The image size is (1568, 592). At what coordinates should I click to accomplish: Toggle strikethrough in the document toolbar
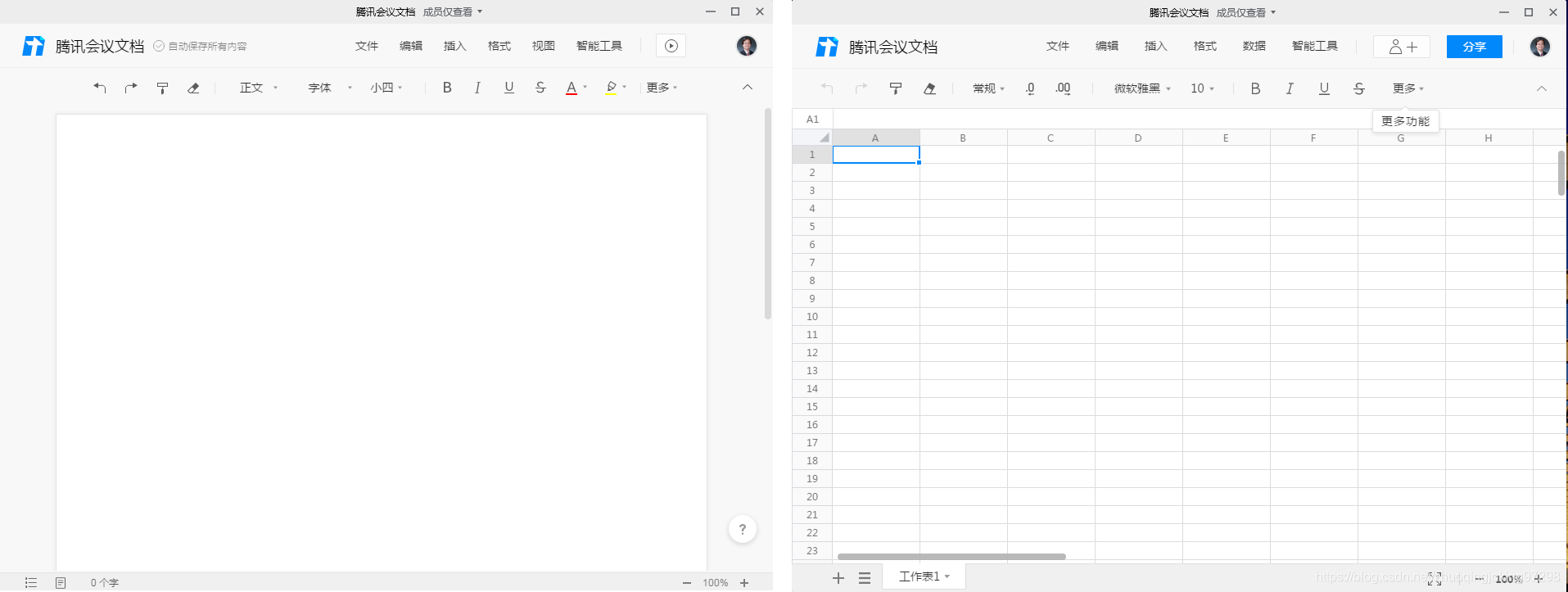point(540,88)
